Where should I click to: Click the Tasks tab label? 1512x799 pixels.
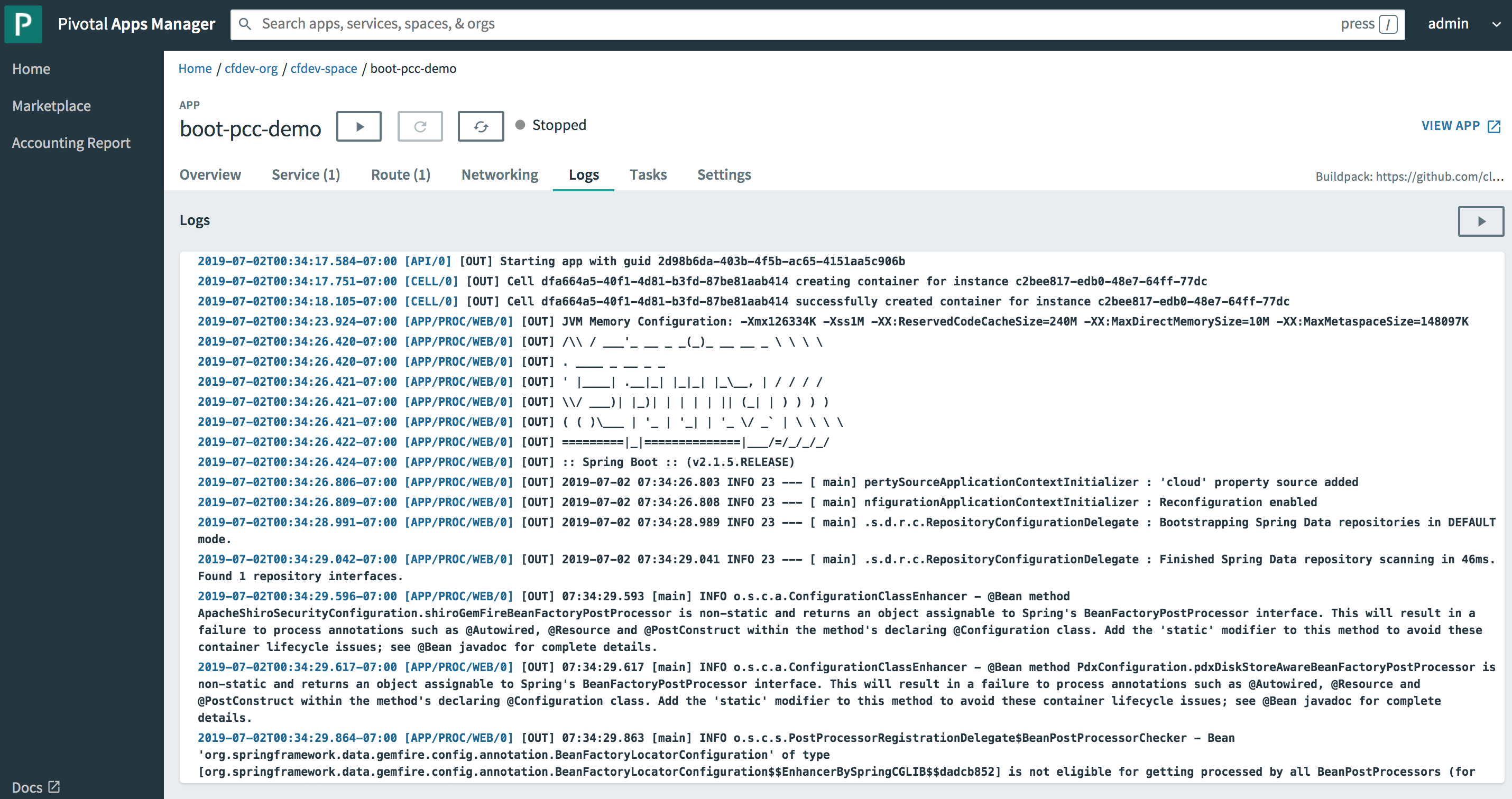[648, 174]
